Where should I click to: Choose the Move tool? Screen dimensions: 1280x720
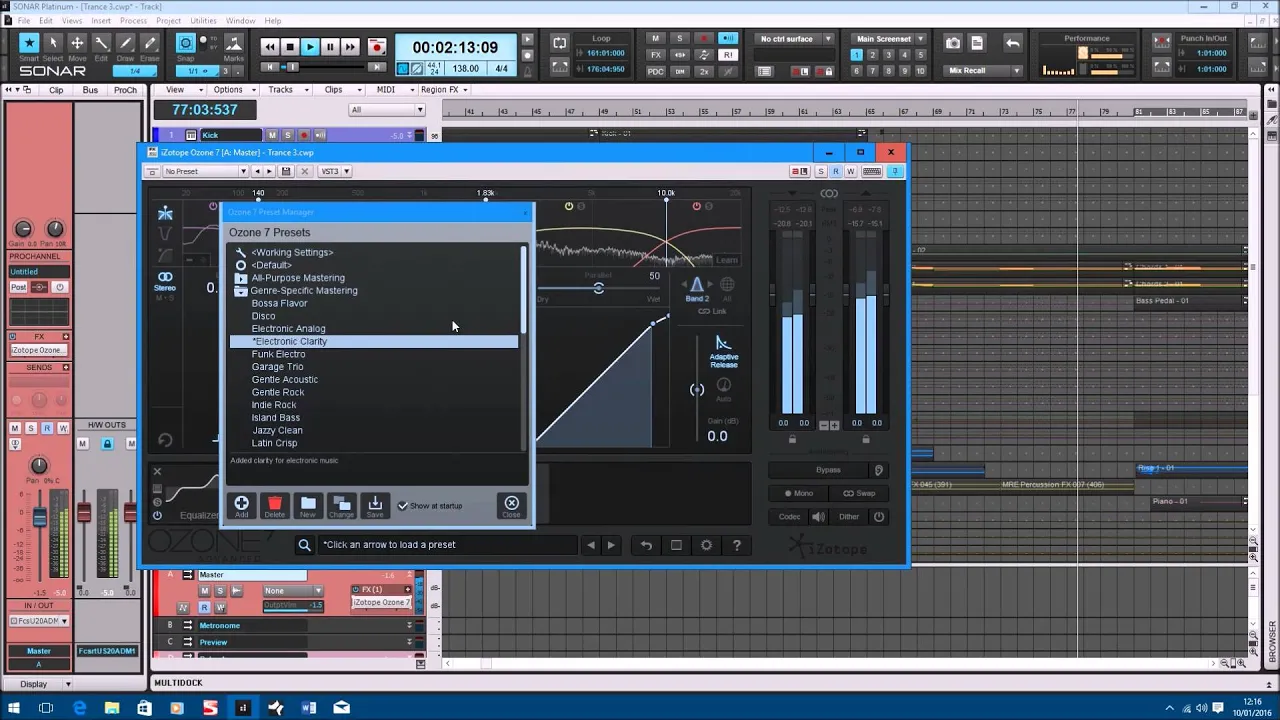point(77,43)
